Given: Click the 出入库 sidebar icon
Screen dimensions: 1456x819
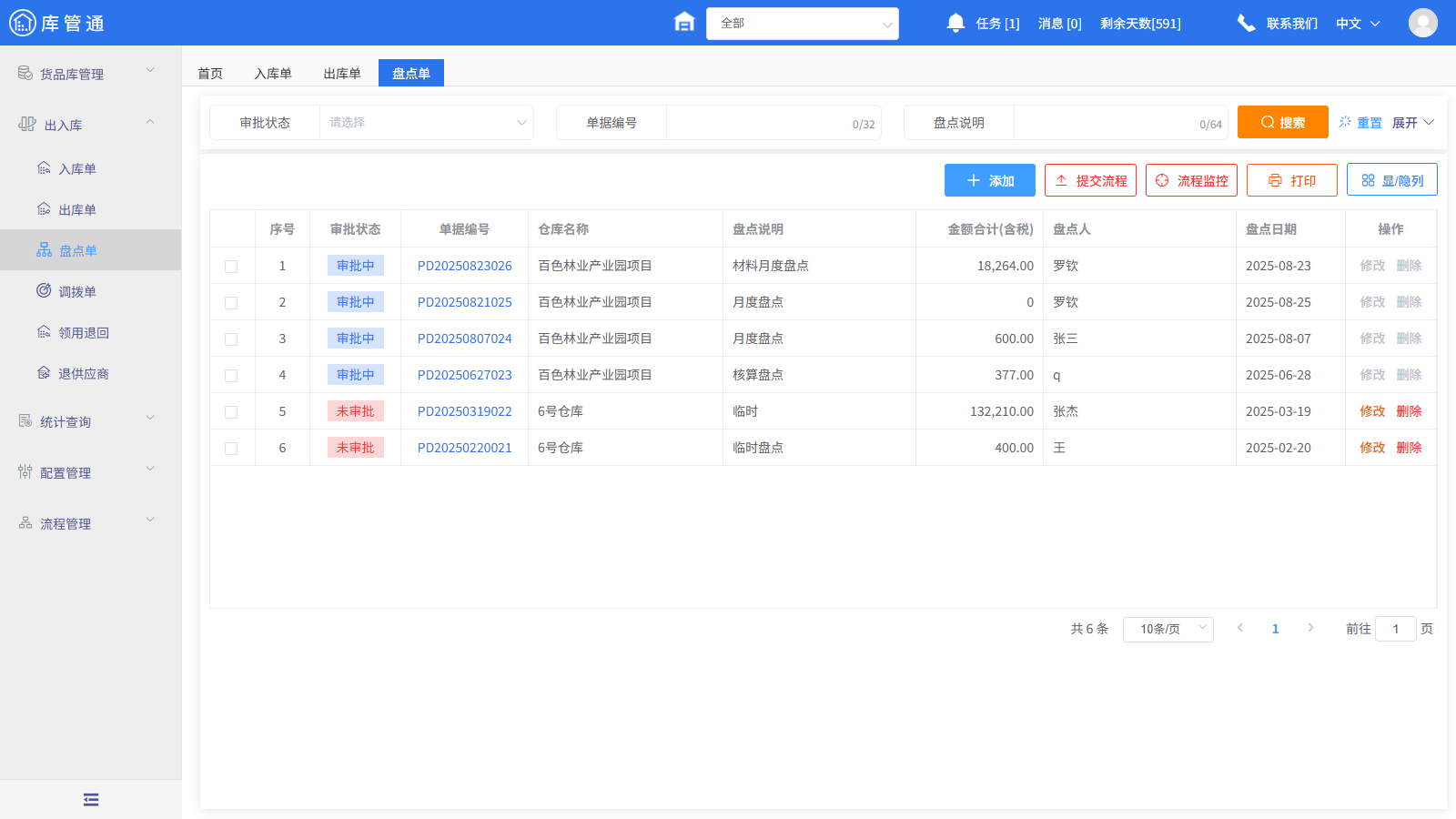Looking at the screenshot, I should pyautogui.click(x=27, y=124).
